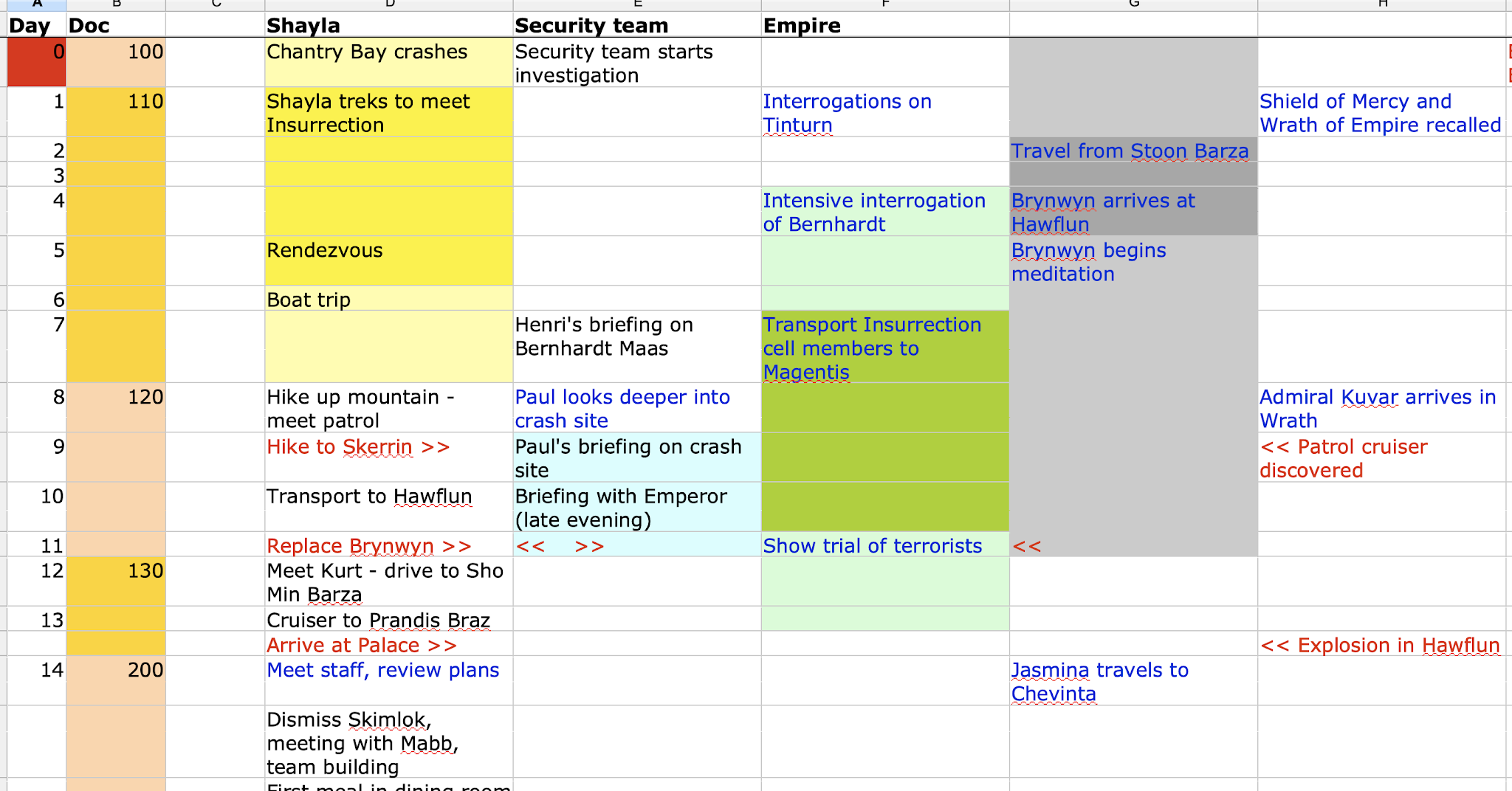1512x791 pixels.
Task: Select the Day 6 cell
Action: (36, 298)
